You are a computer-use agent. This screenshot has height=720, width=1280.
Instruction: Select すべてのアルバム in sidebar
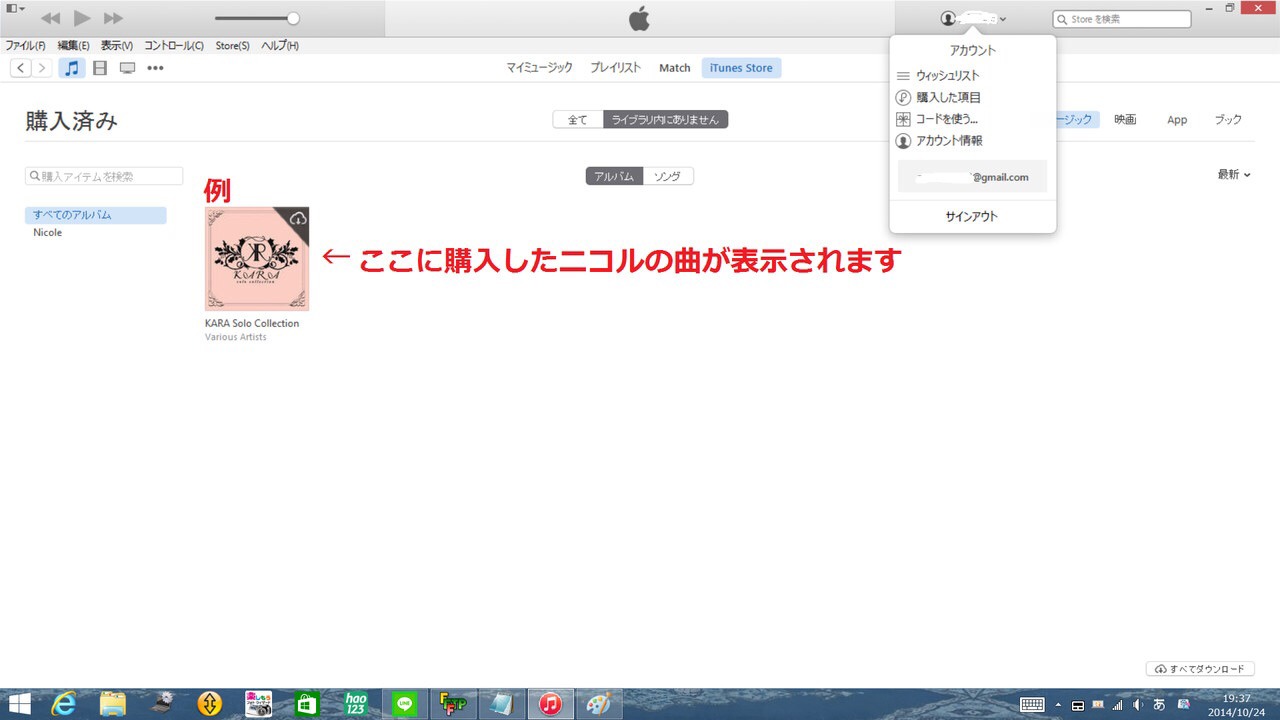point(96,215)
